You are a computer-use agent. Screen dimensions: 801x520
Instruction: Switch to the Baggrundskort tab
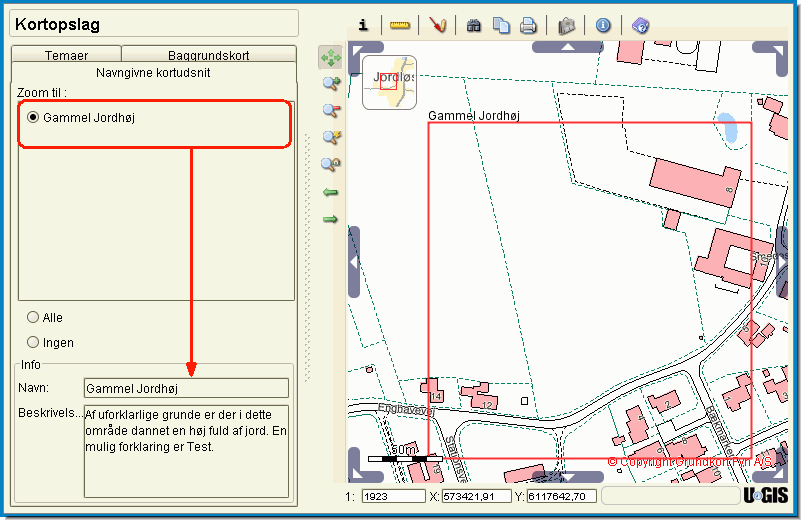pyautogui.click(x=208, y=54)
